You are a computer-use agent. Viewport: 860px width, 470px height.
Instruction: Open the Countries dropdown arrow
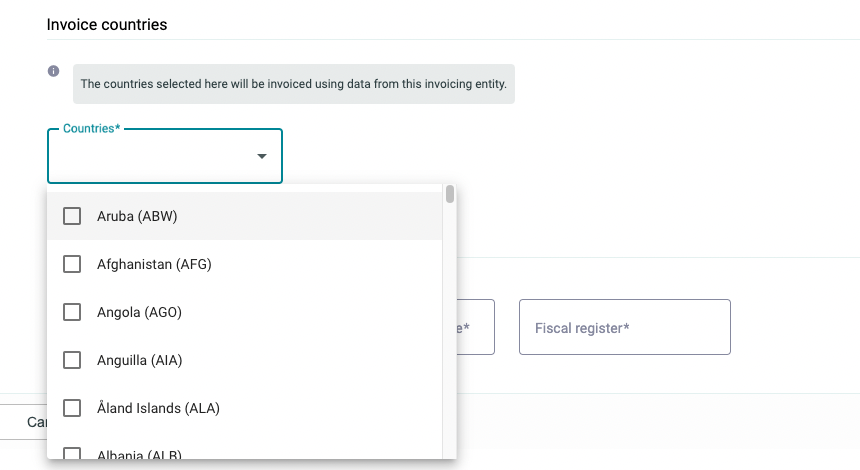[x=262, y=156]
